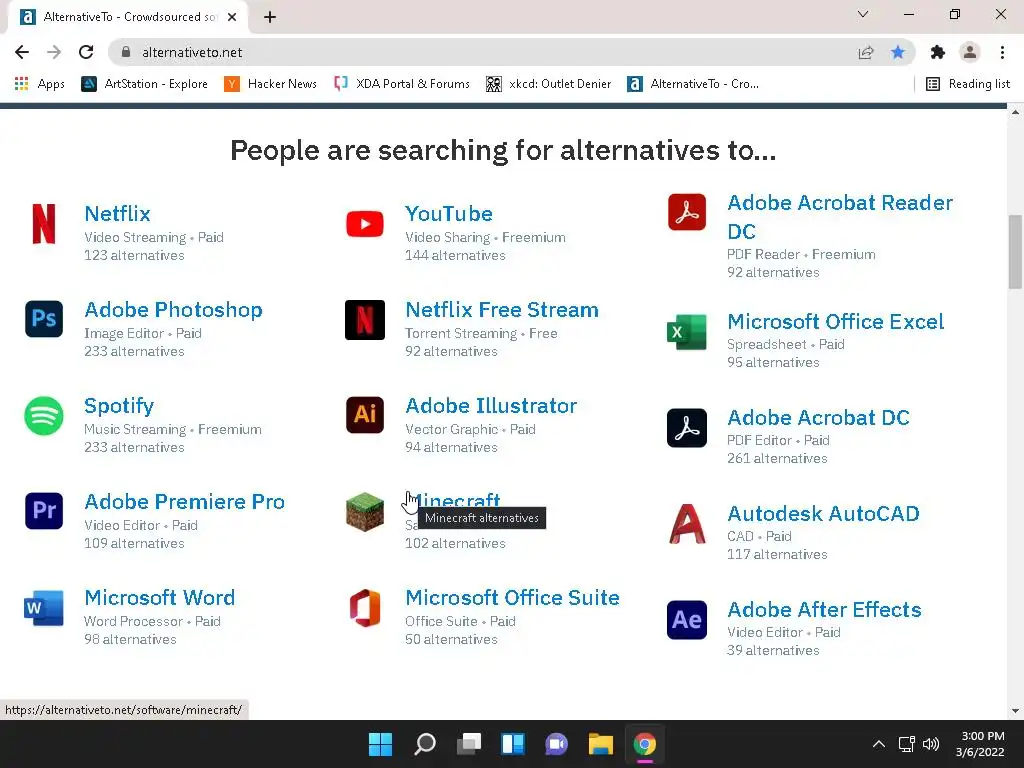The height and width of the screenshot is (768, 1024).
Task: Click the Adobe Acrobat Reader DC icon
Action: coord(687,212)
